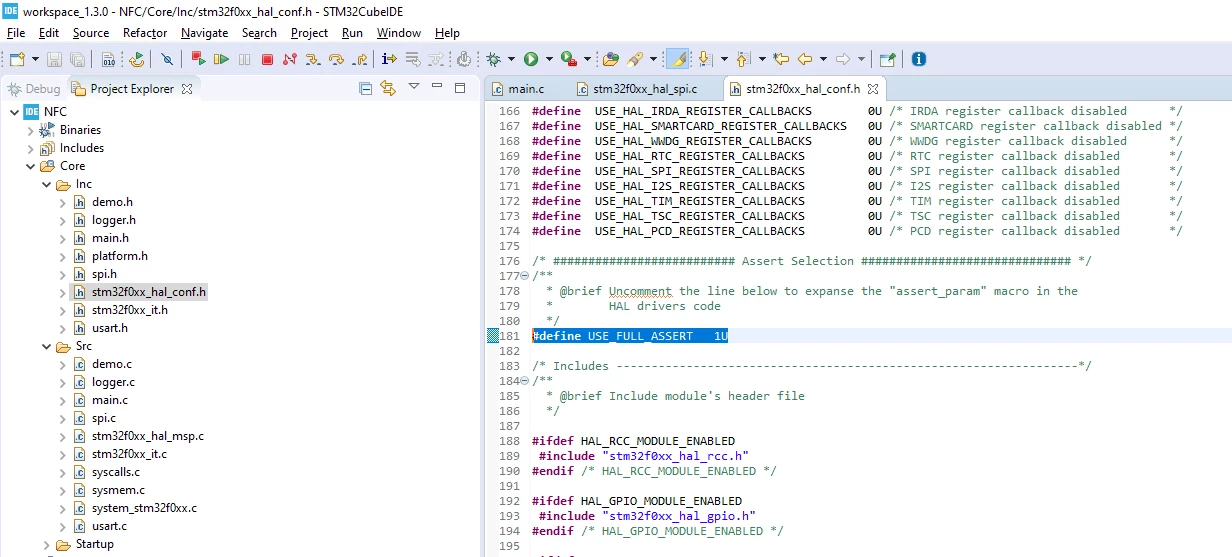
Task: Select platform.h in Project Explorer
Action: click(x=120, y=256)
